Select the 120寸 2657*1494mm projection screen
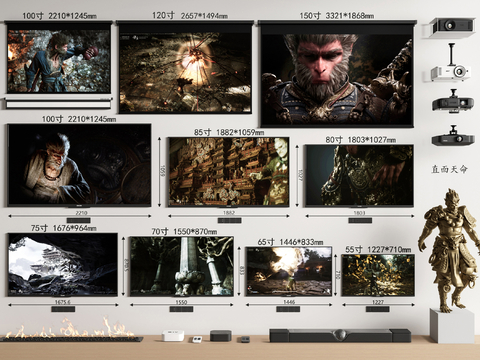This screenshot has width=480, height=360. point(185,67)
